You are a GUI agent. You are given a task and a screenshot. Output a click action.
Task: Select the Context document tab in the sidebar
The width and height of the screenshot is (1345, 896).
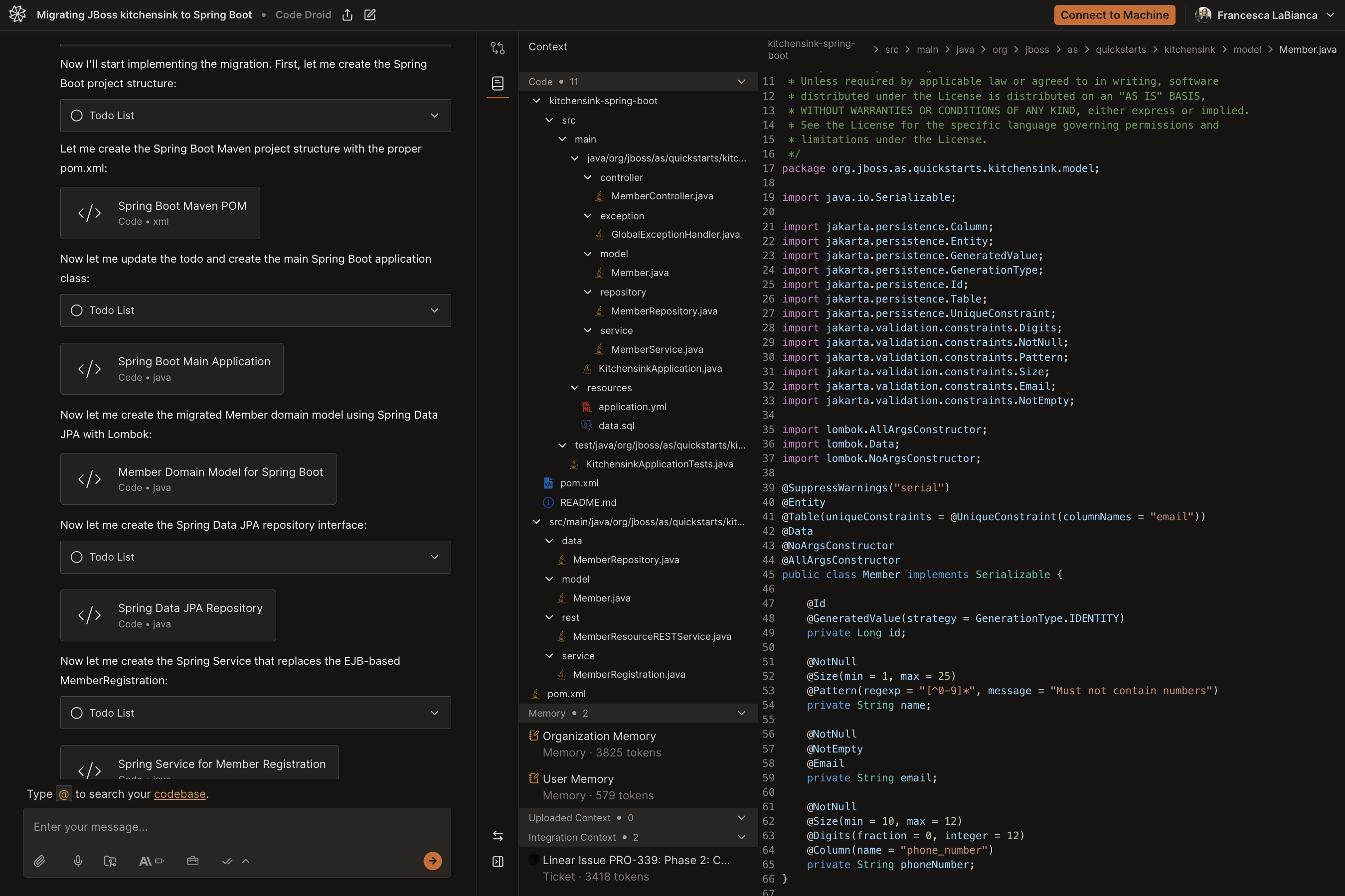pos(498,83)
